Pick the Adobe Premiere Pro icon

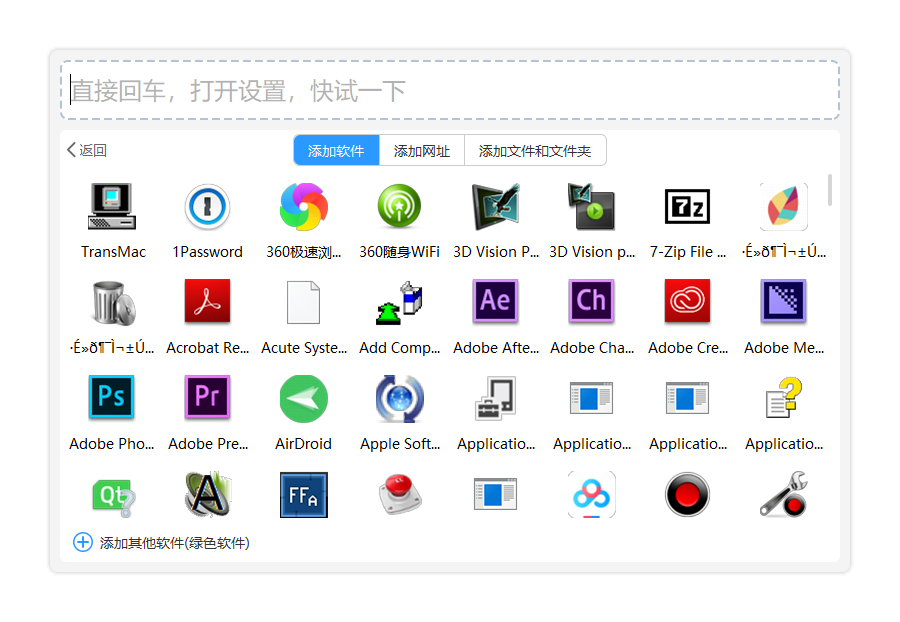point(207,397)
